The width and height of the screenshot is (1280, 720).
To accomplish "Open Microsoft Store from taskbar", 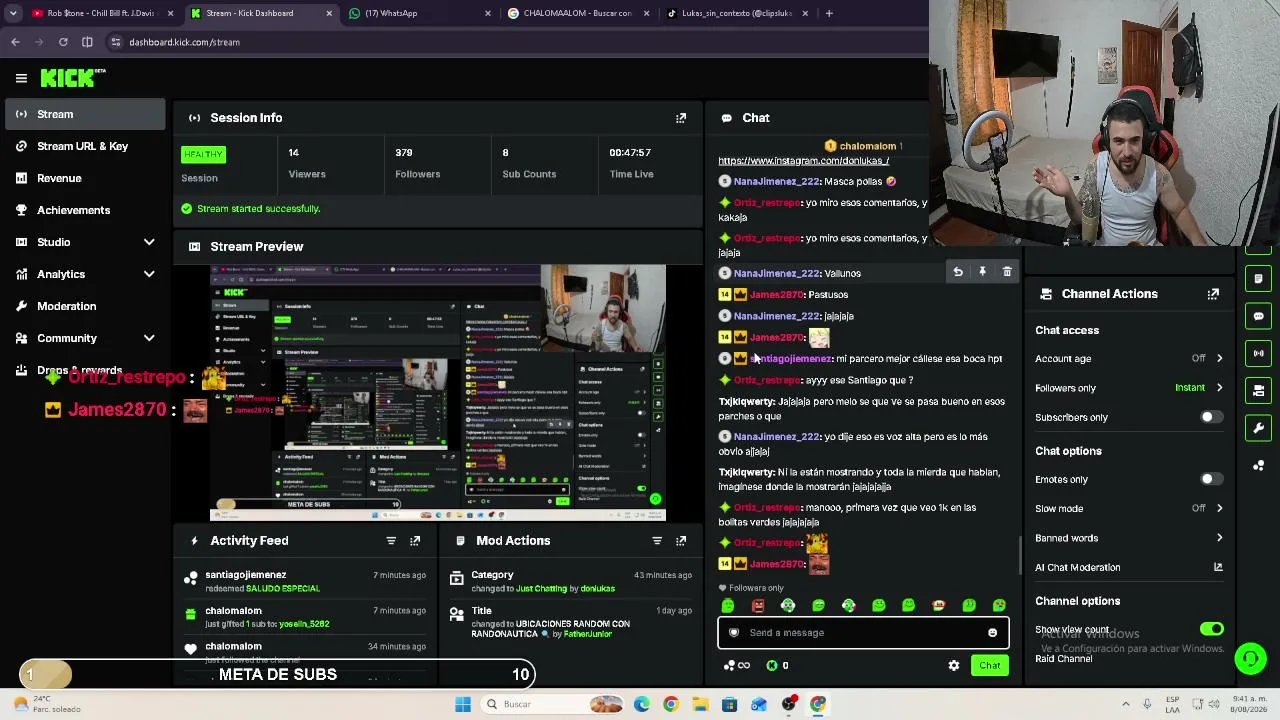I will coord(729,704).
